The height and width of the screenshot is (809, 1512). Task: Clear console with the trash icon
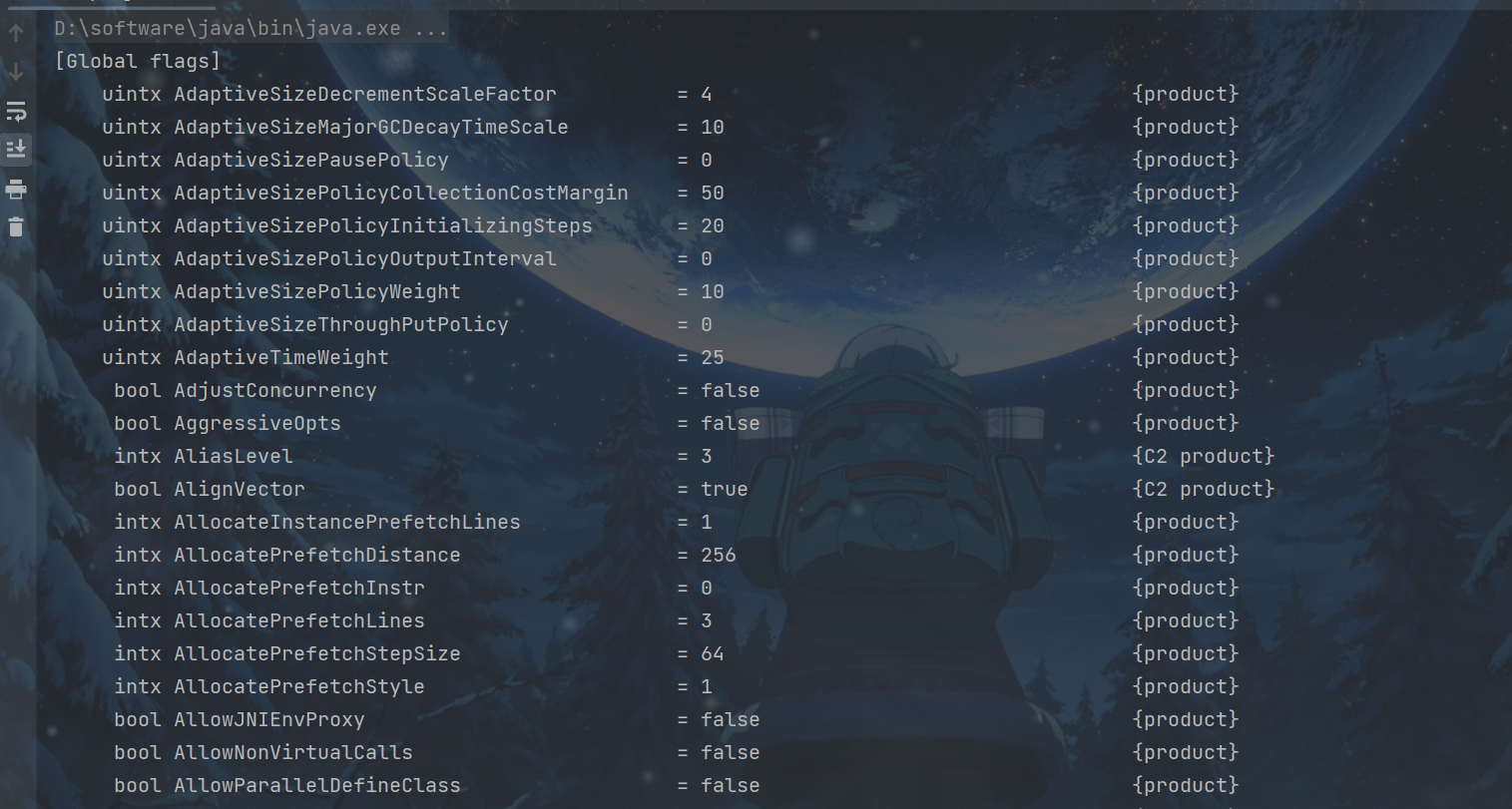pyautogui.click(x=16, y=227)
